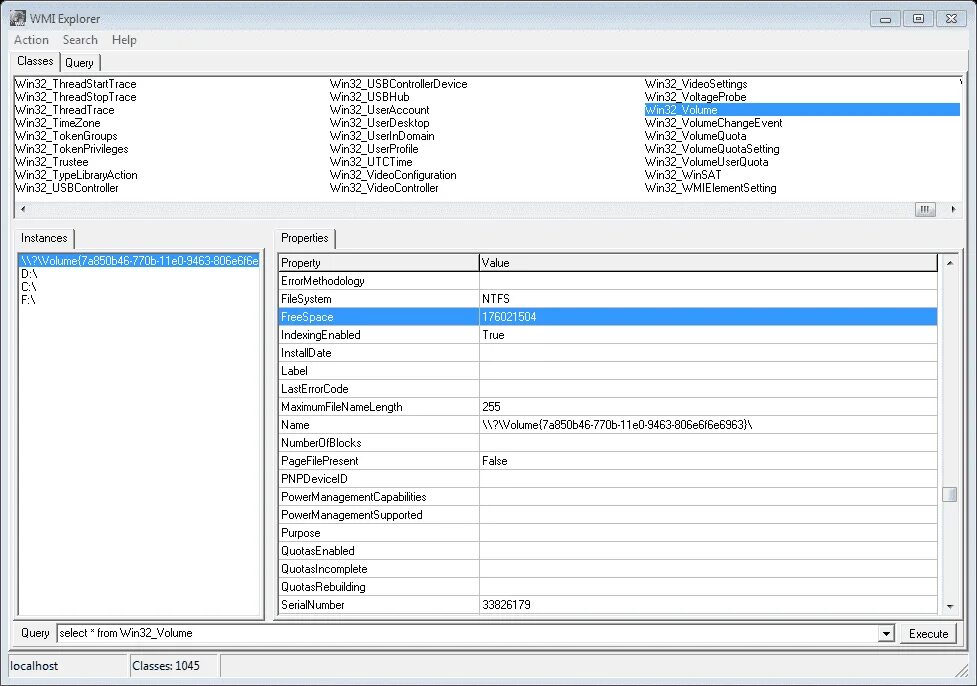Select the Win32_VolumeQuota class
The height and width of the screenshot is (686, 977).
(695, 136)
